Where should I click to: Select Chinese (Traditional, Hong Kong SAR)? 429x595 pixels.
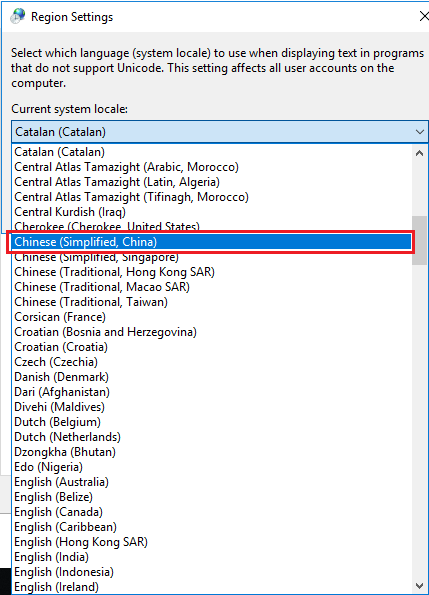coord(212,272)
